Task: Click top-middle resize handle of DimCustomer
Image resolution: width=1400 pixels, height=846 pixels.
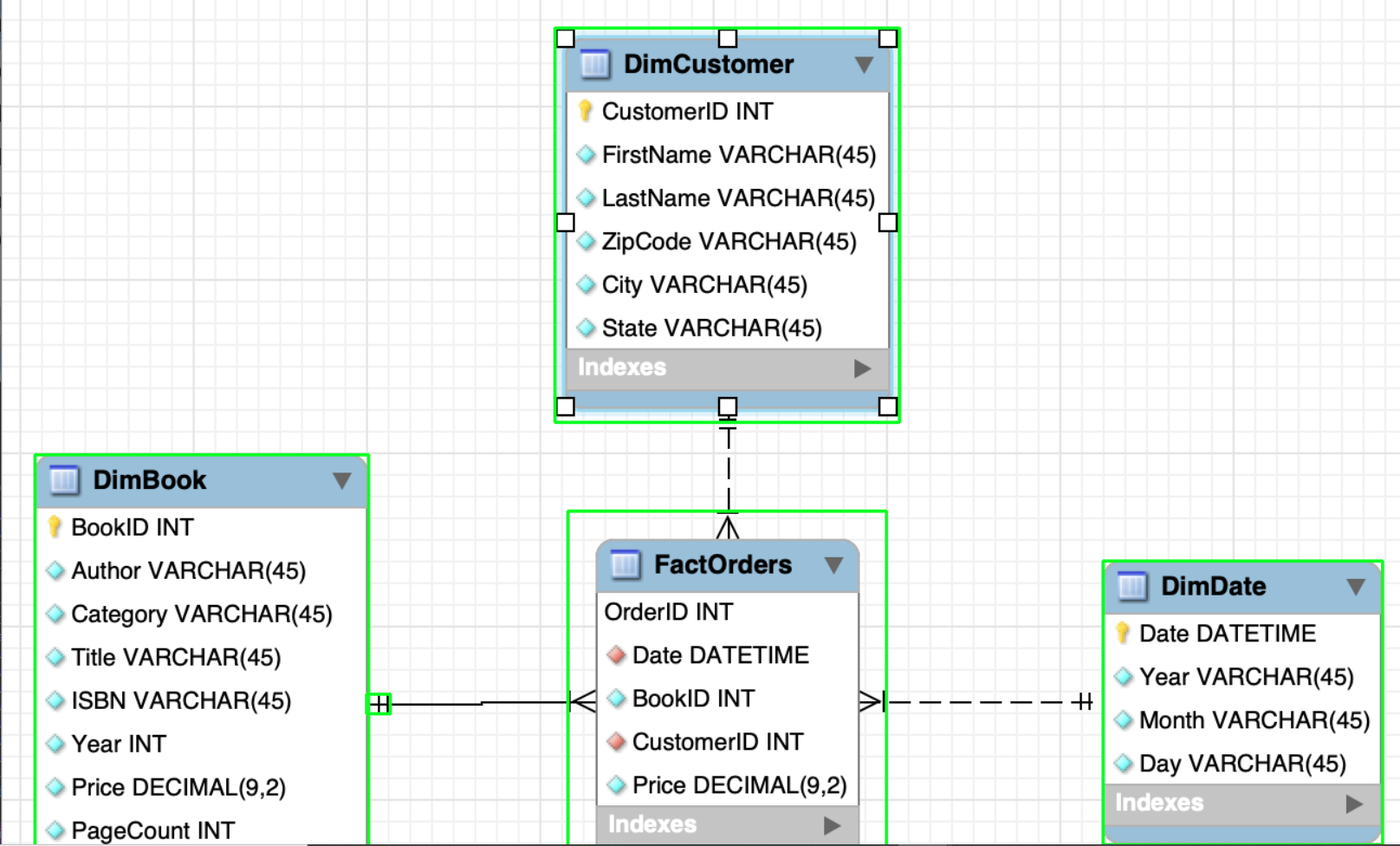Action: [728, 38]
